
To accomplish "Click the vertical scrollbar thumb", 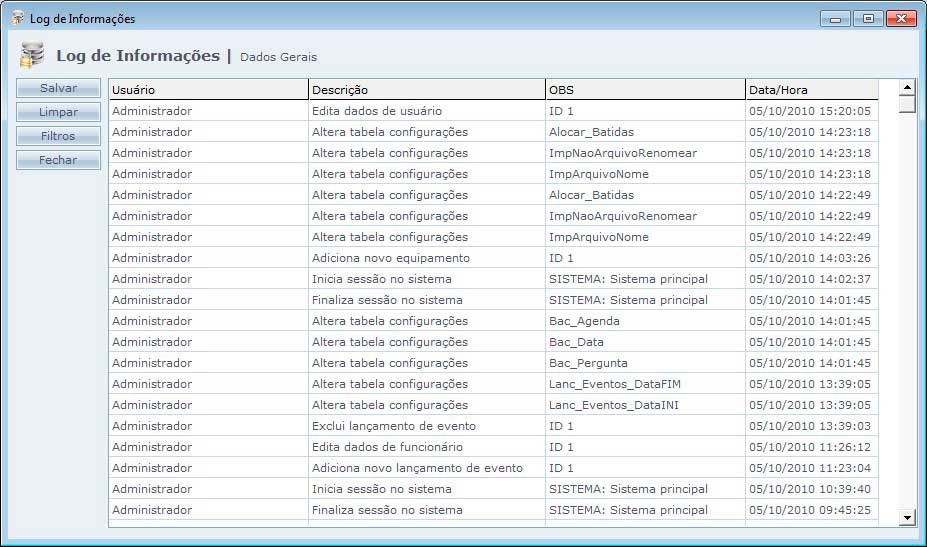I will click(907, 105).
